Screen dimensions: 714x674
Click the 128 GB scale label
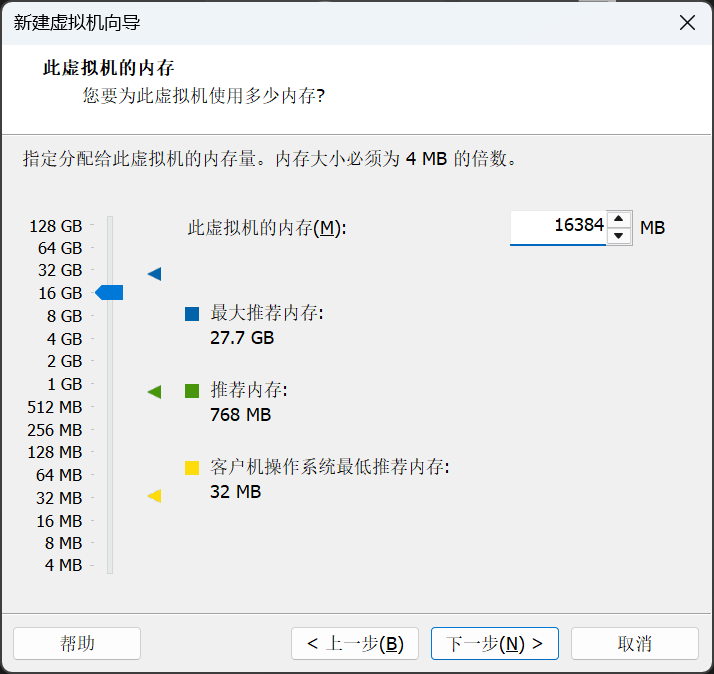(x=56, y=226)
